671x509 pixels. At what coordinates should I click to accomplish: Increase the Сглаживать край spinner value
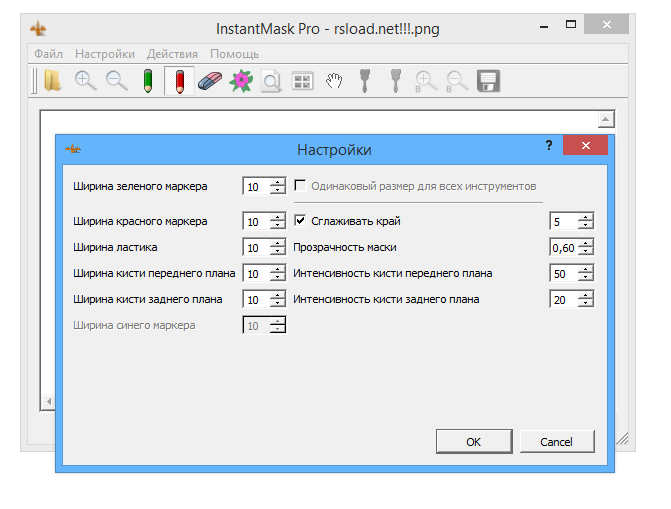585,217
